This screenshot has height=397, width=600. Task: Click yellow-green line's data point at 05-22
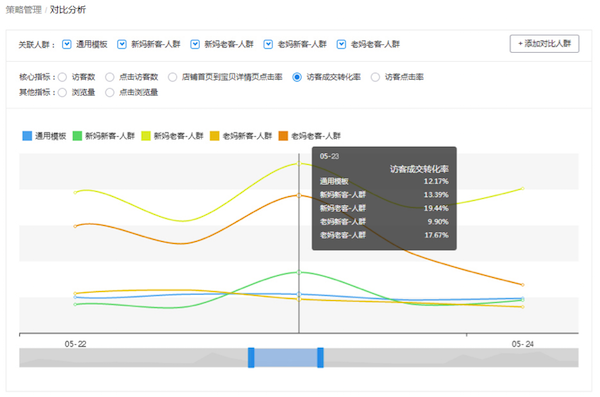(75, 193)
